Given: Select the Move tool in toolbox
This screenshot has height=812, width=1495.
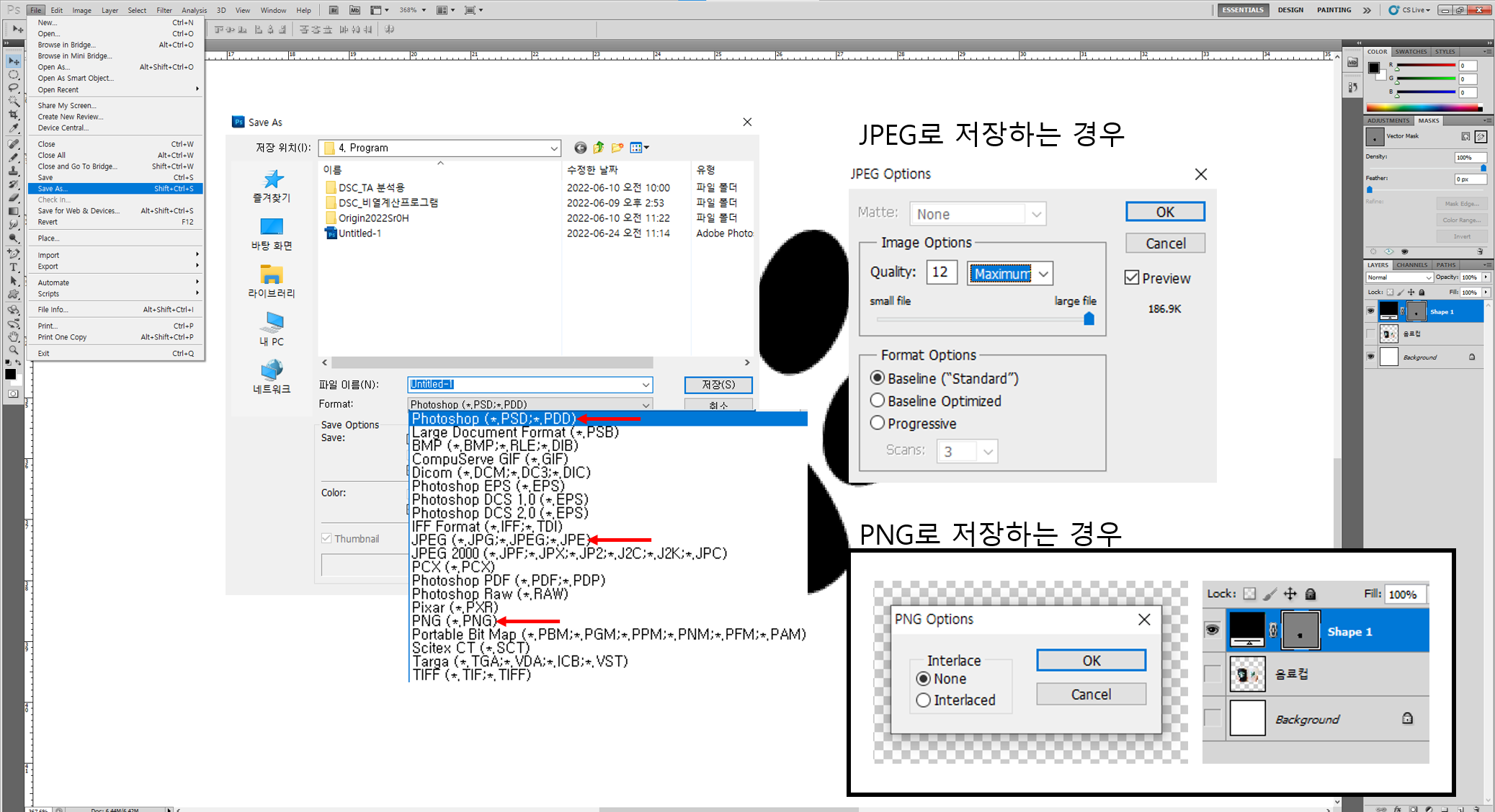Looking at the screenshot, I should pyautogui.click(x=13, y=61).
